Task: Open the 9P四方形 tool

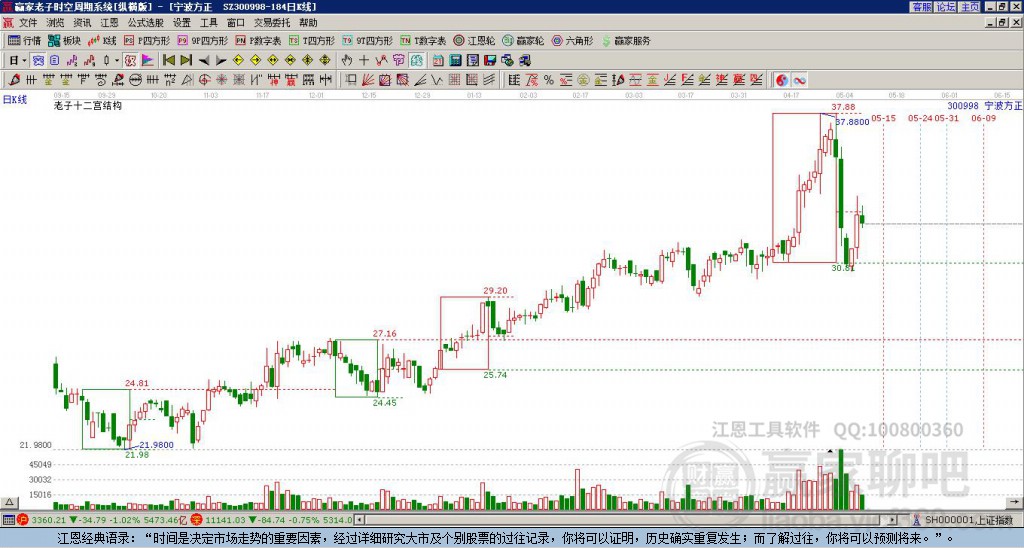Action: coord(203,40)
